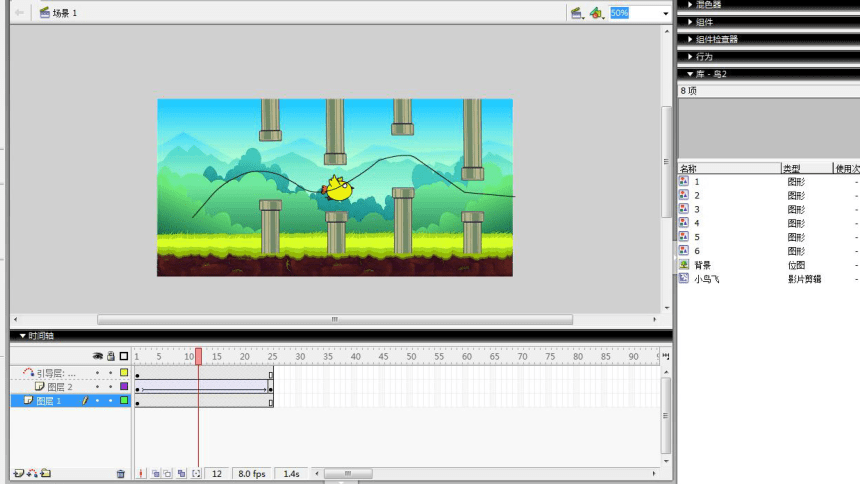860x484 pixels.
Task: Open the Edit Symbols menu icon
Action: tap(596, 13)
